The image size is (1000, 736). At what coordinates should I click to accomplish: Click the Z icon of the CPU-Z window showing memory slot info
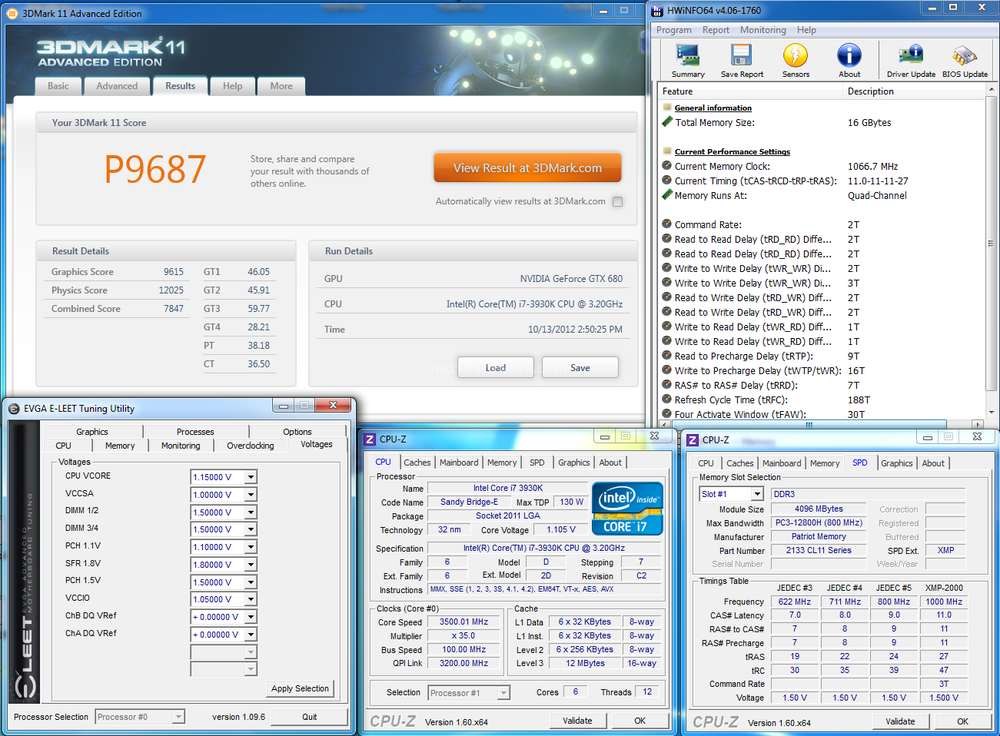click(693, 440)
